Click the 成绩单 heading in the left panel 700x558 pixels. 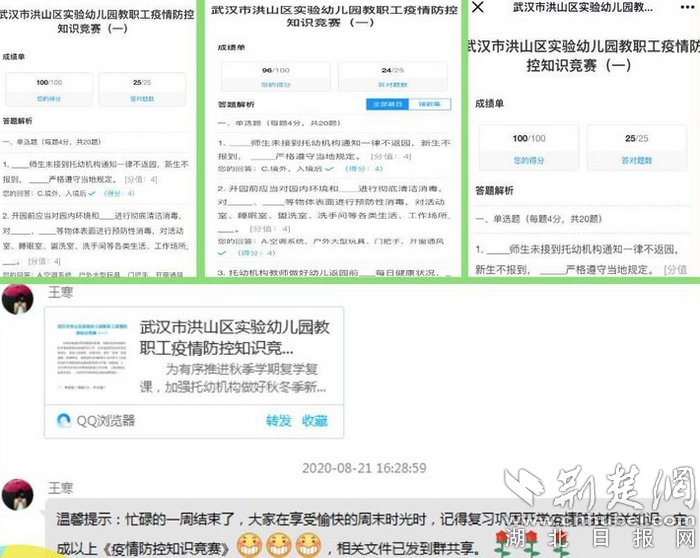(x=14, y=57)
